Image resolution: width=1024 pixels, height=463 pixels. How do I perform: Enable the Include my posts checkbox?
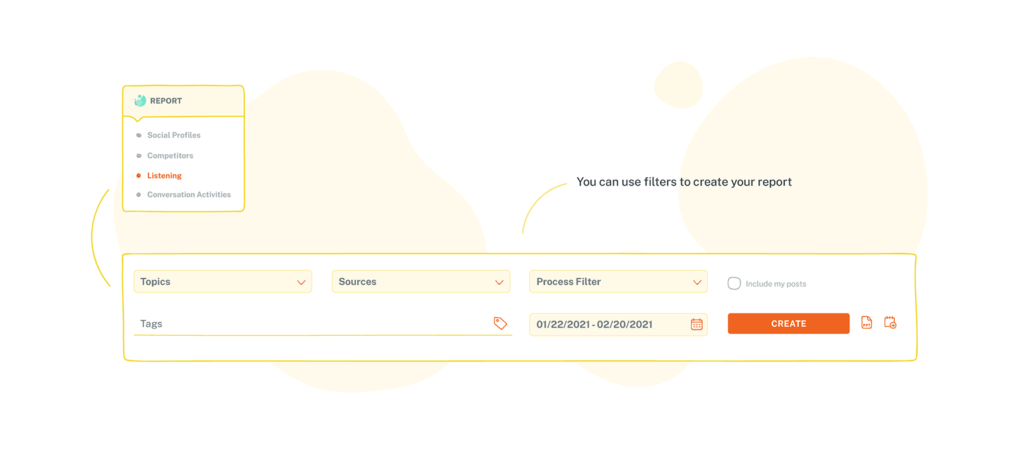click(734, 283)
